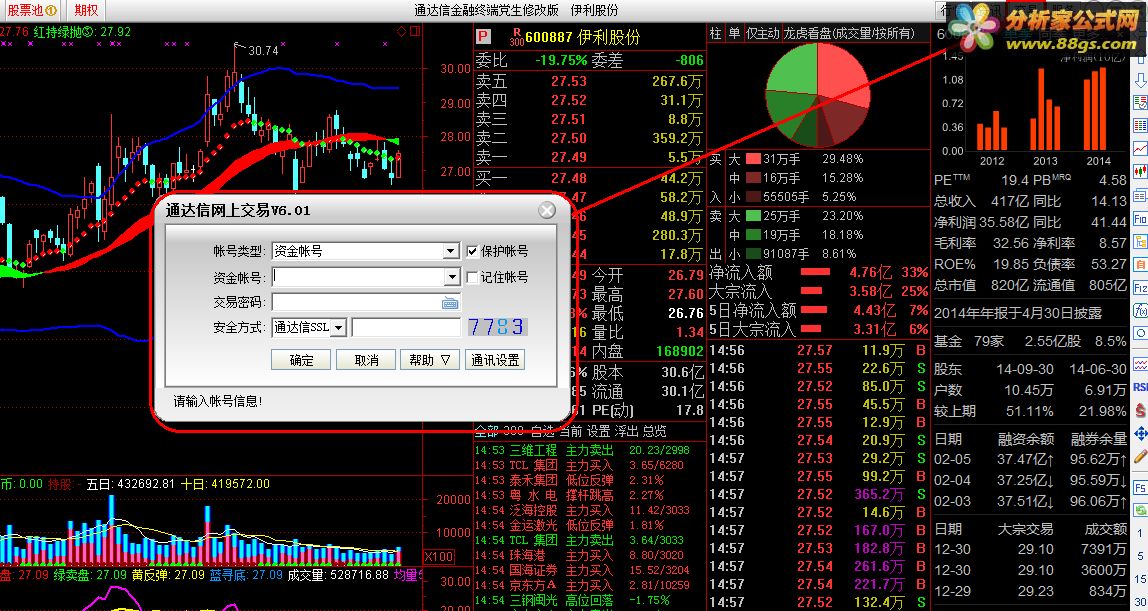Expand the 帮助 ▽ dropdown button
This screenshot has height=611, width=1148.
pos(430,360)
